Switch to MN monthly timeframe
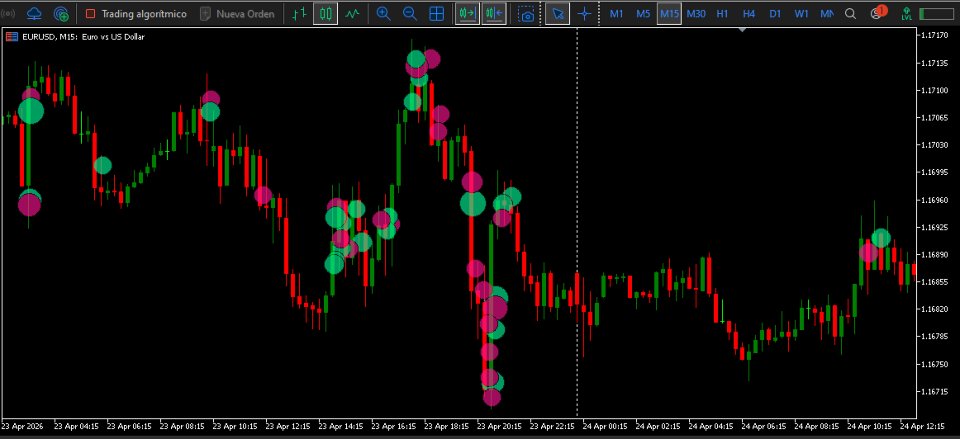Screen dimensions: 960x439 [827, 13]
